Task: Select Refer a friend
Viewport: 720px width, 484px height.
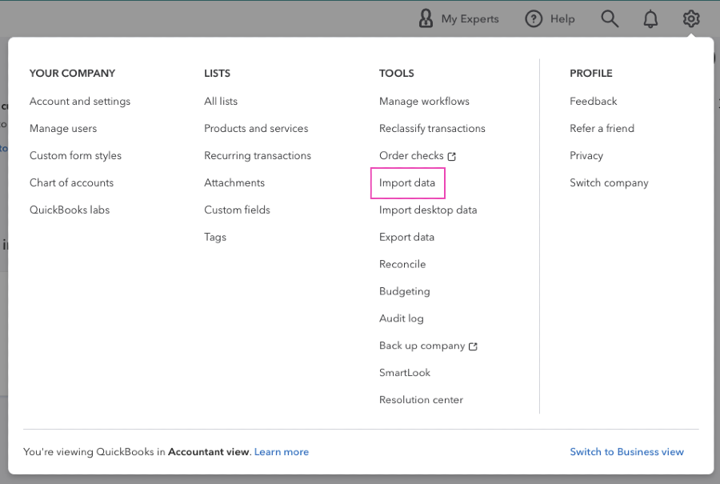Action: click(602, 128)
